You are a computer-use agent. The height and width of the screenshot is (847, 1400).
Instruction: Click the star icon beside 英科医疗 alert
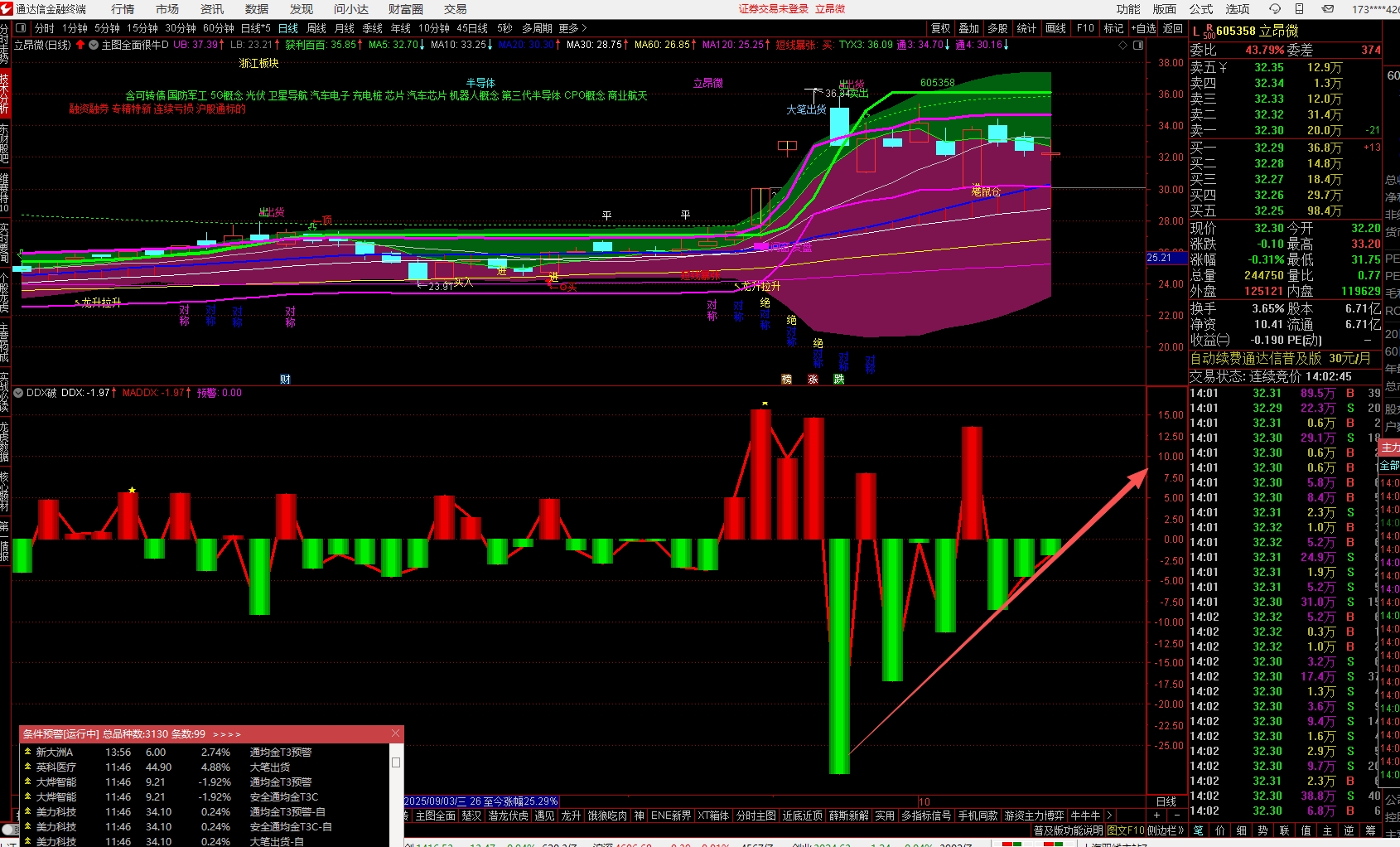point(27,767)
